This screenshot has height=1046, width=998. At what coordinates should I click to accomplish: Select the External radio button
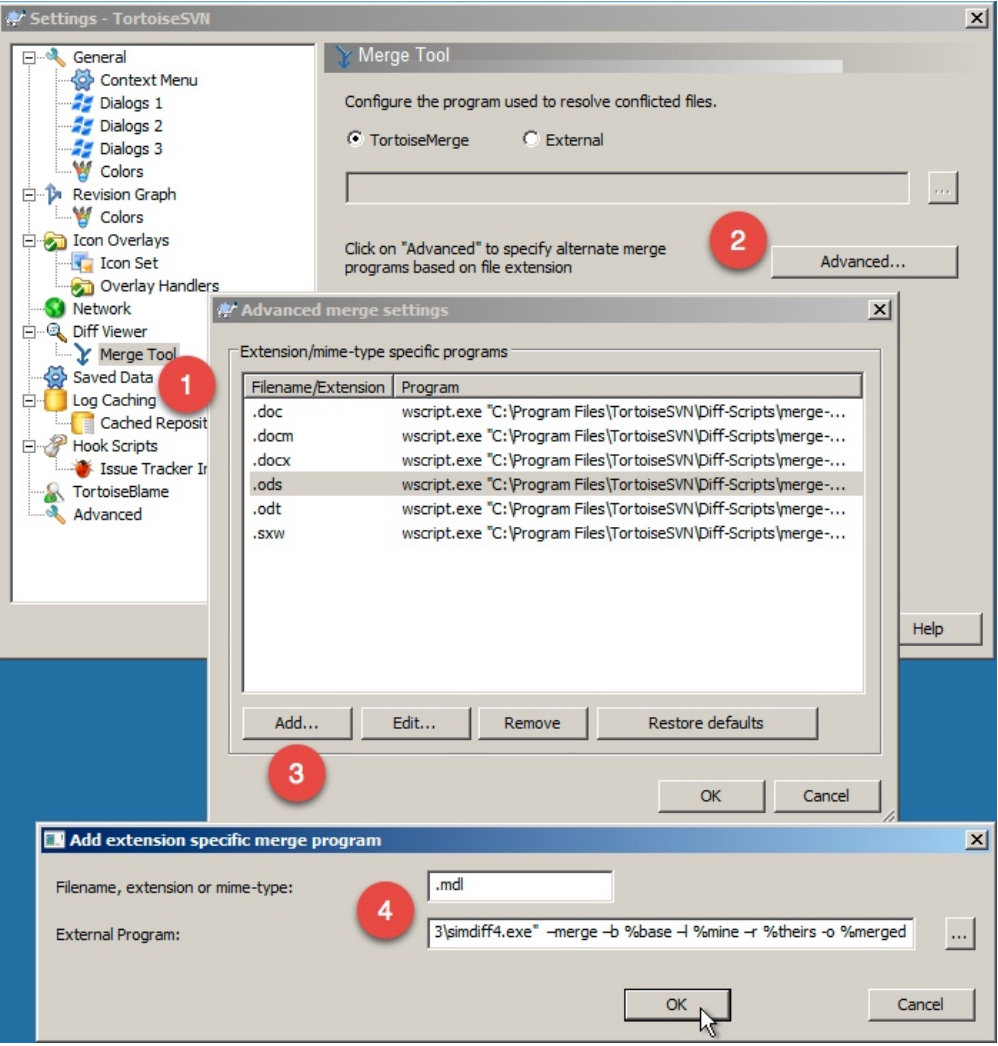pyautogui.click(x=530, y=139)
